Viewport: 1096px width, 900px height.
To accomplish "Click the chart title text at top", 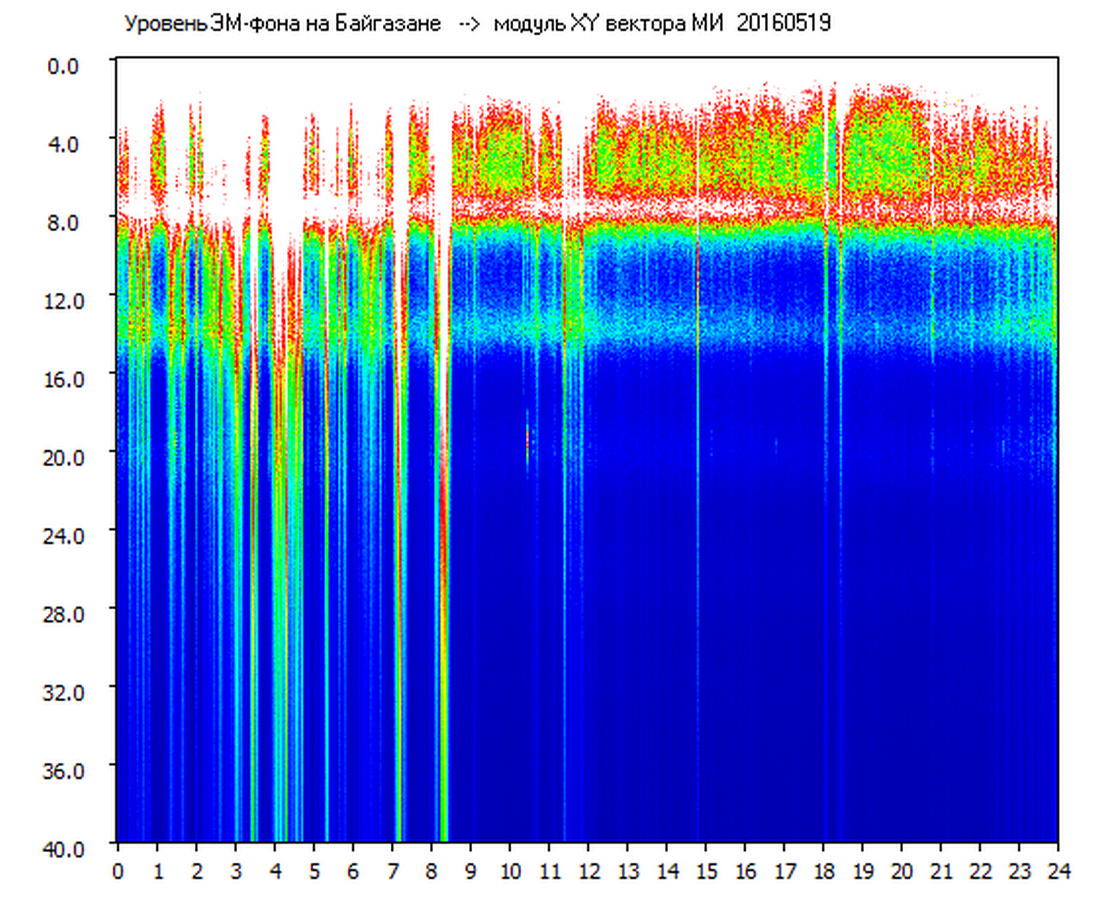I will pos(476,24).
